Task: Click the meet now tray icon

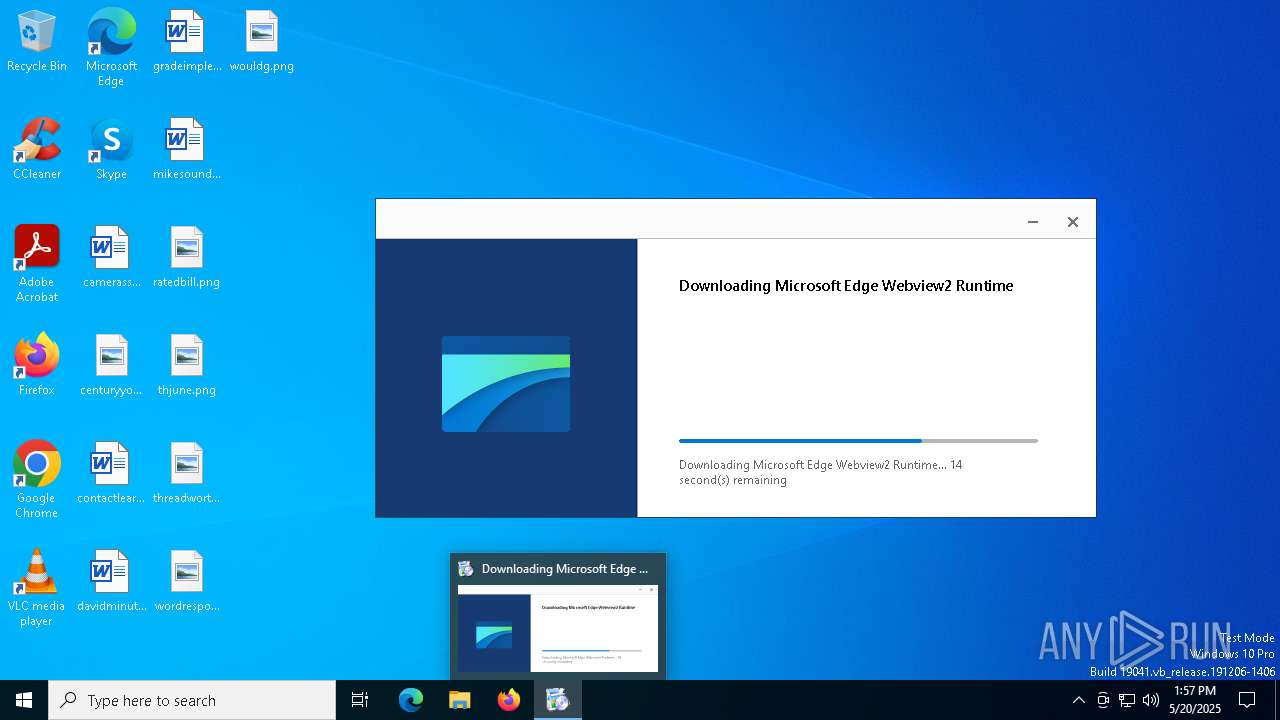Action: coord(1103,700)
